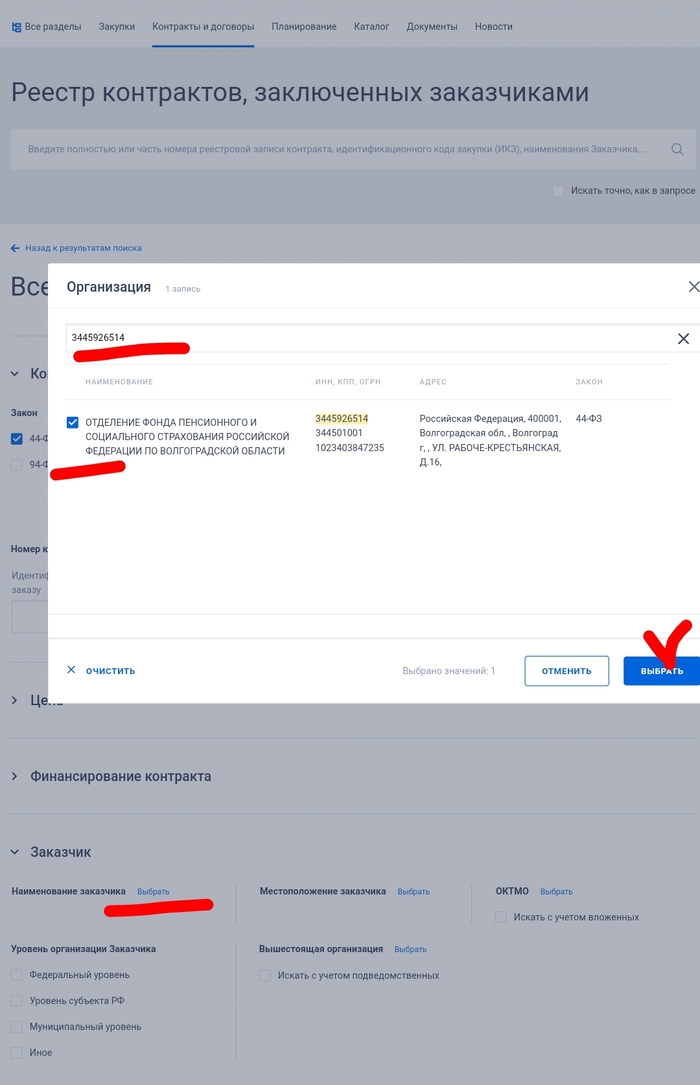Screen dimensions: 700x1085
Task: Expand the Цена section chevron
Action: (14, 701)
